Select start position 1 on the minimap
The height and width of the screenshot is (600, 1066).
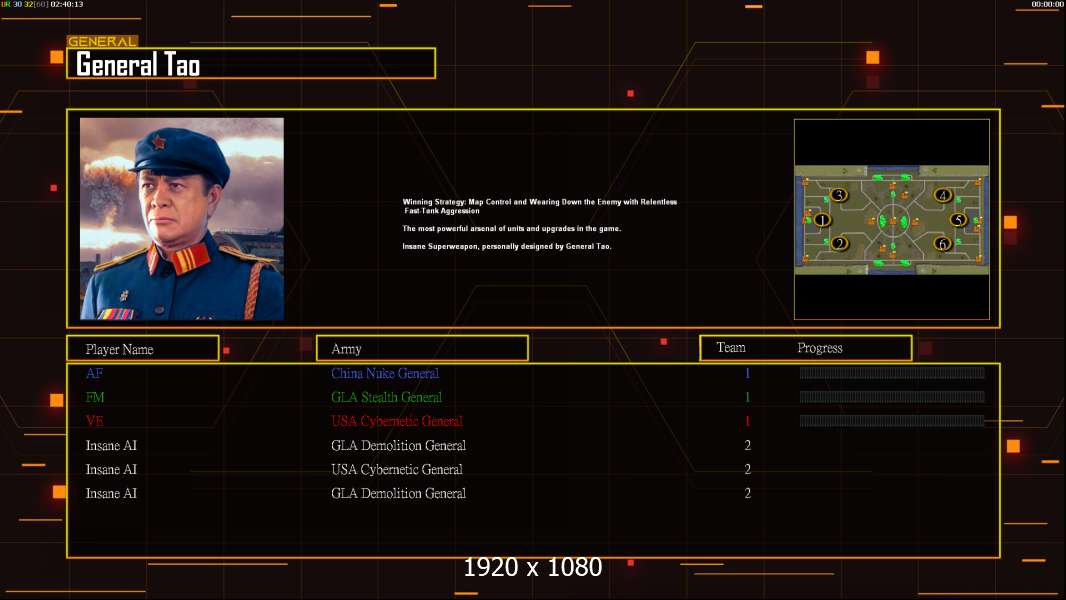[823, 219]
